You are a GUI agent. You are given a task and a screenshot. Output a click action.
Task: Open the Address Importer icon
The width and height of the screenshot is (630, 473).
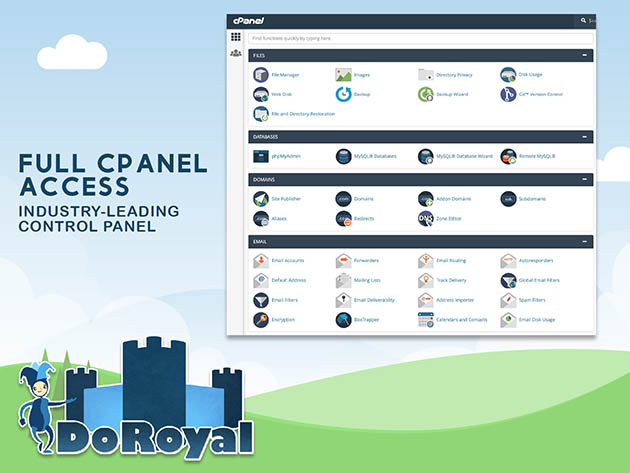tap(425, 300)
